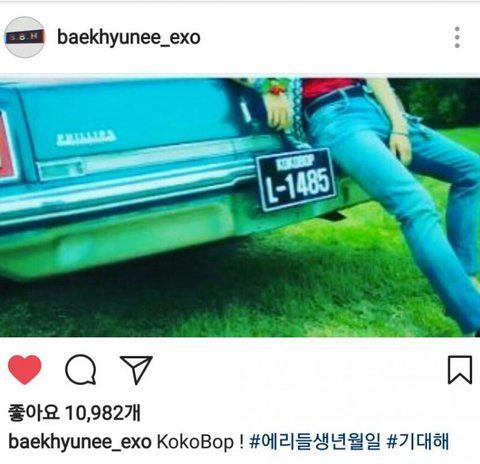This screenshot has height=464, width=480.
Task: Click the red shirt in the photo
Action: click(328, 87)
